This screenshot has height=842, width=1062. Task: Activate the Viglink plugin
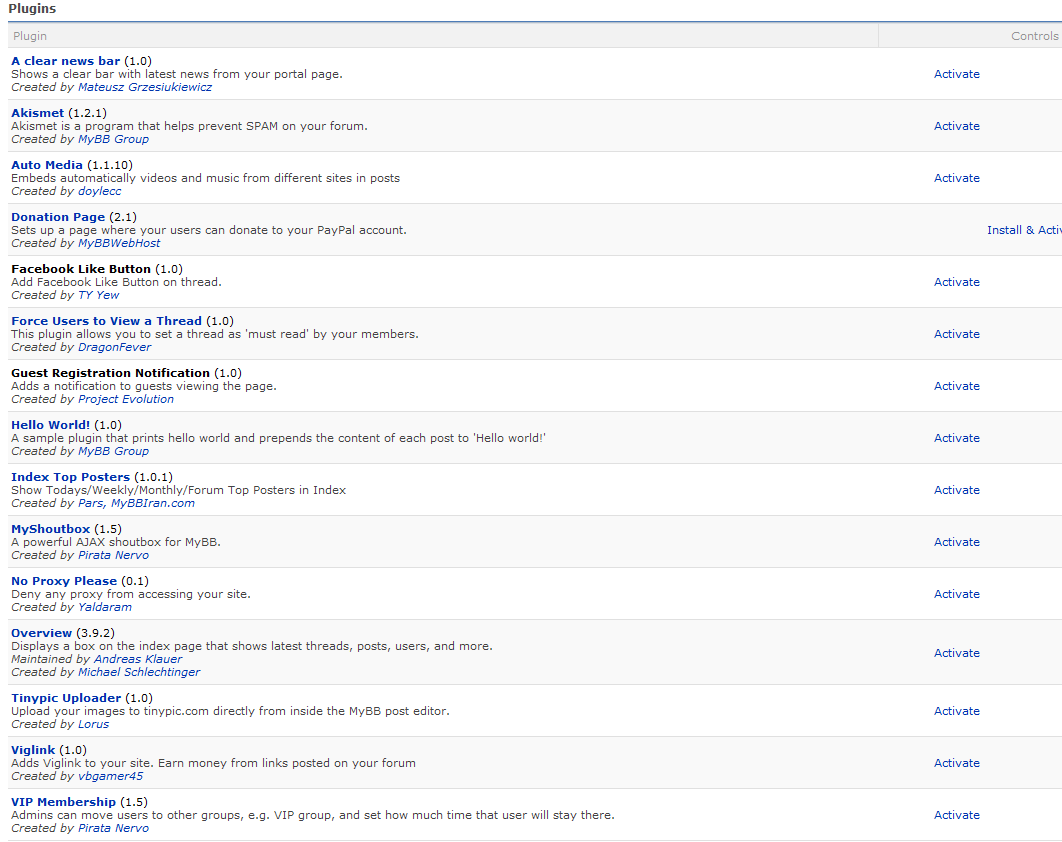(956, 763)
